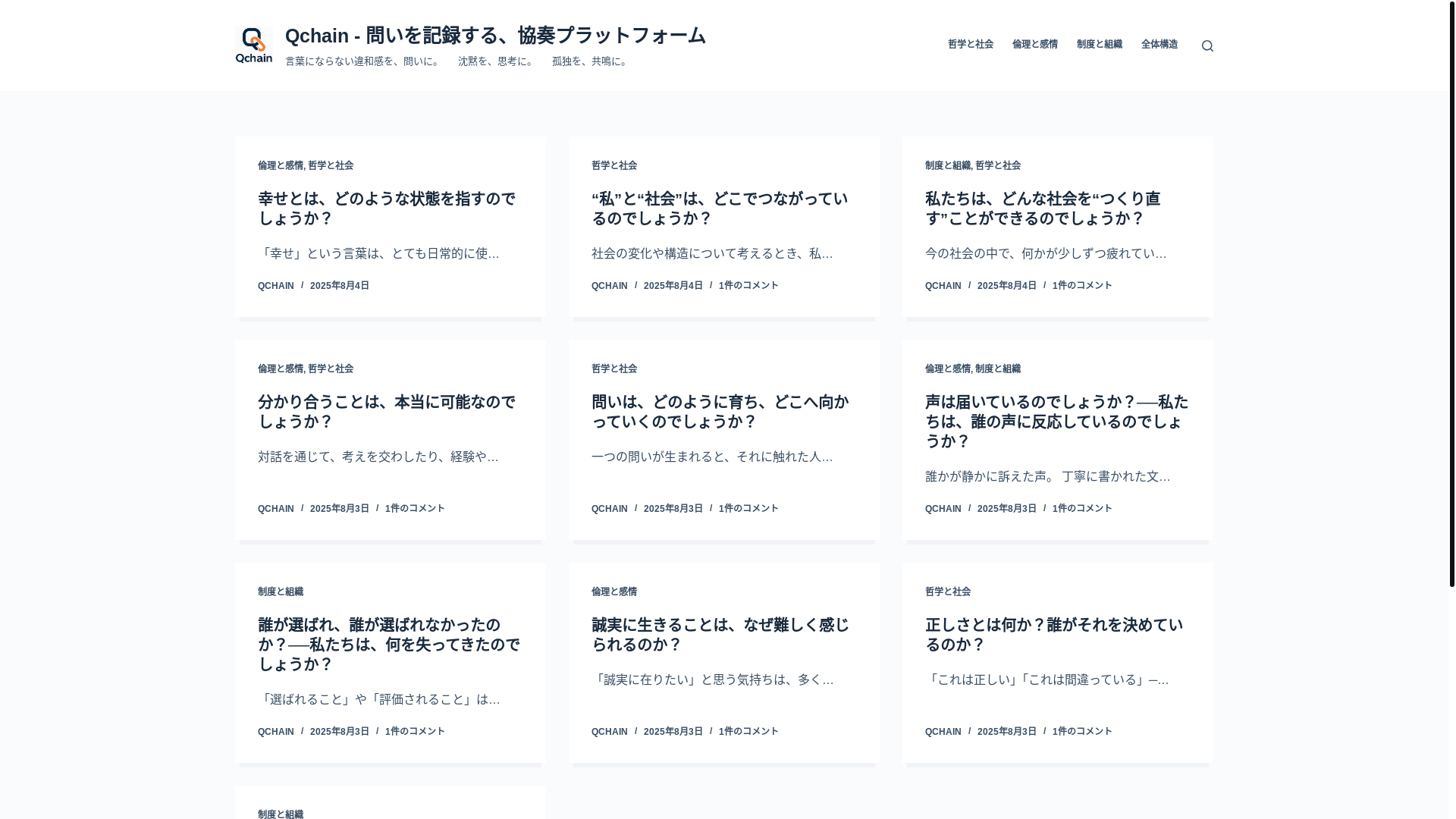Click excerpt 「これは正しい」「これは間違っている」

click(x=1046, y=679)
